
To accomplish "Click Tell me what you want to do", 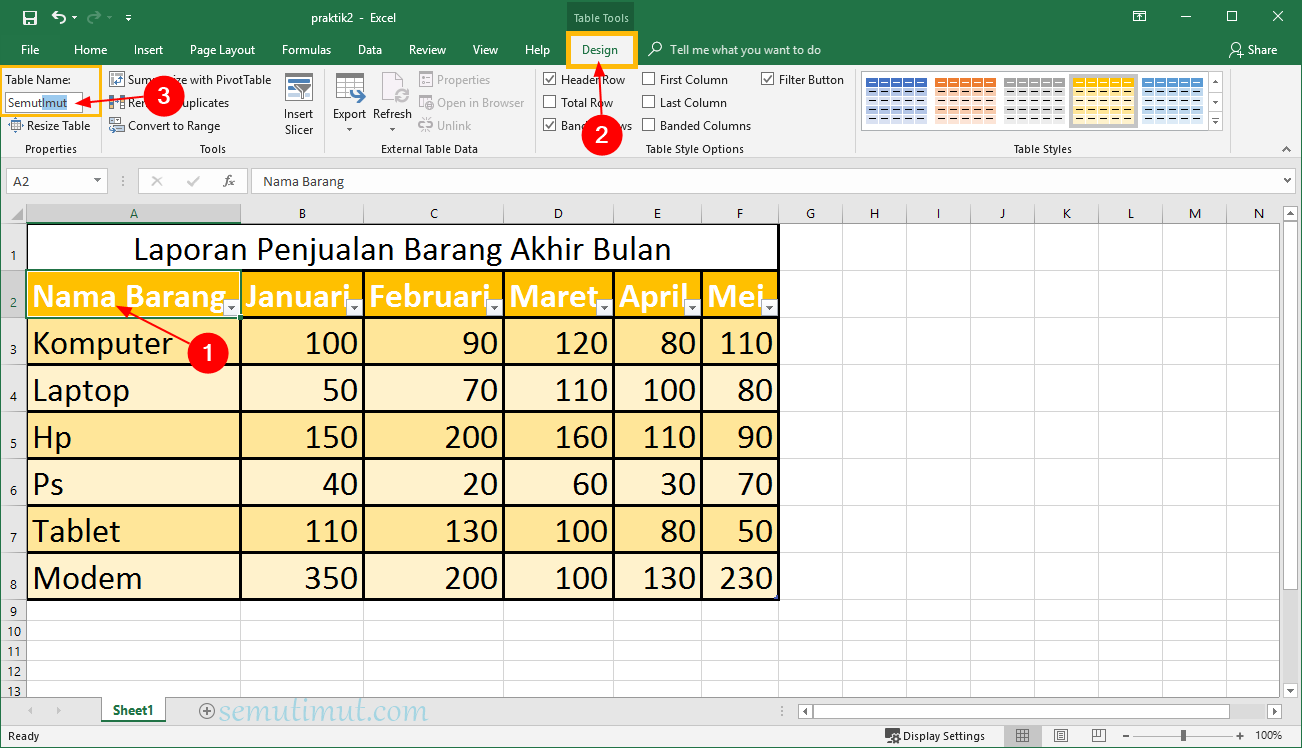I will click(x=745, y=50).
